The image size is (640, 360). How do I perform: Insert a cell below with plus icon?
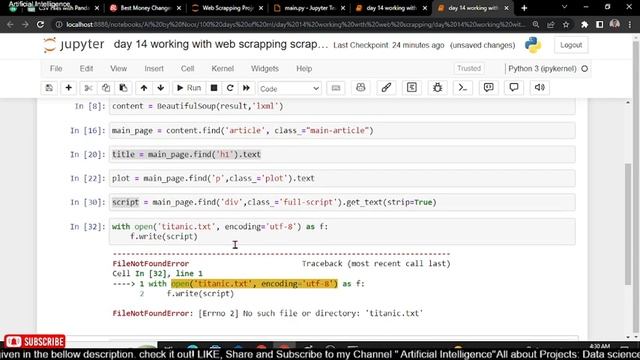click(x=69, y=88)
